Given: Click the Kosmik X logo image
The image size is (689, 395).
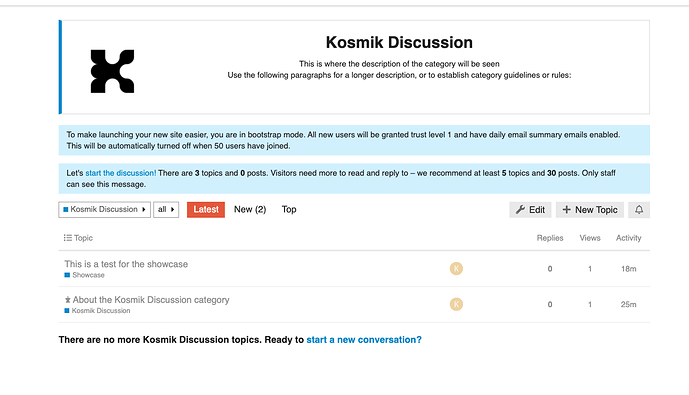Looking at the screenshot, I should coord(112,71).
